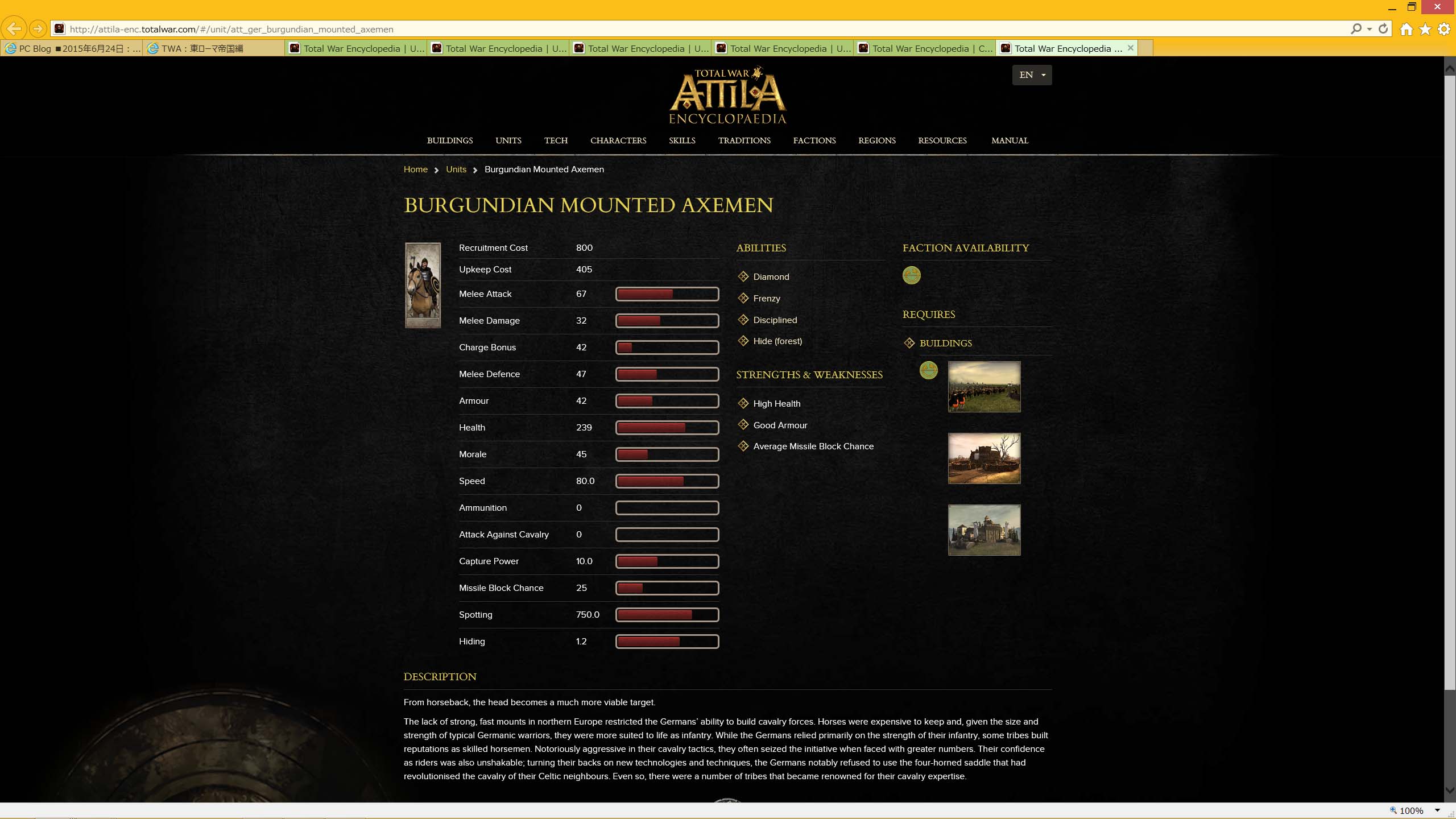Image resolution: width=1456 pixels, height=819 pixels.
Task: Close the active Total War Encyclopedia tab
Action: tap(1131, 48)
